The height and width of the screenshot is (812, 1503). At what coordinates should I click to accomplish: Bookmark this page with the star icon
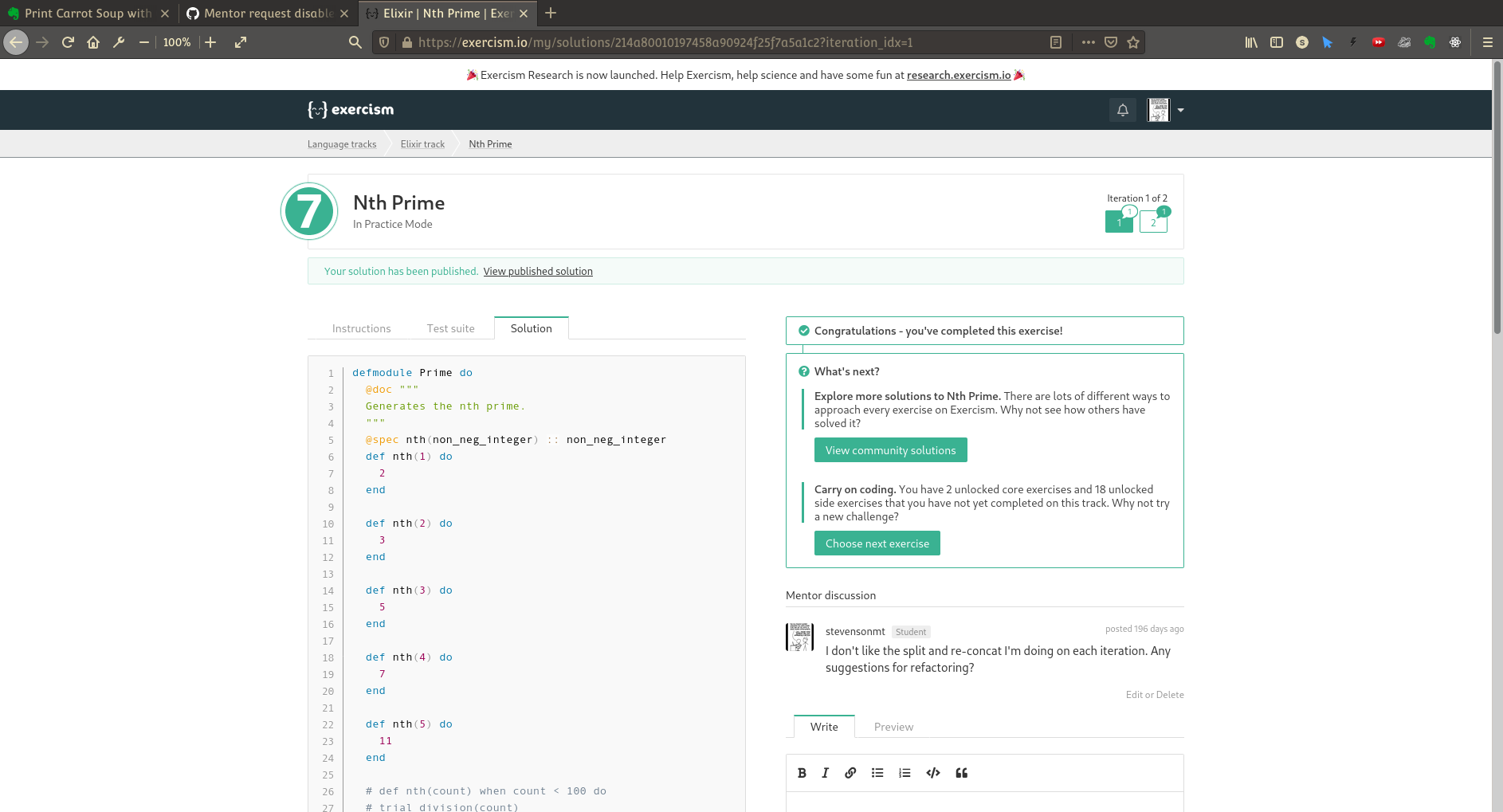(x=1132, y=42)
